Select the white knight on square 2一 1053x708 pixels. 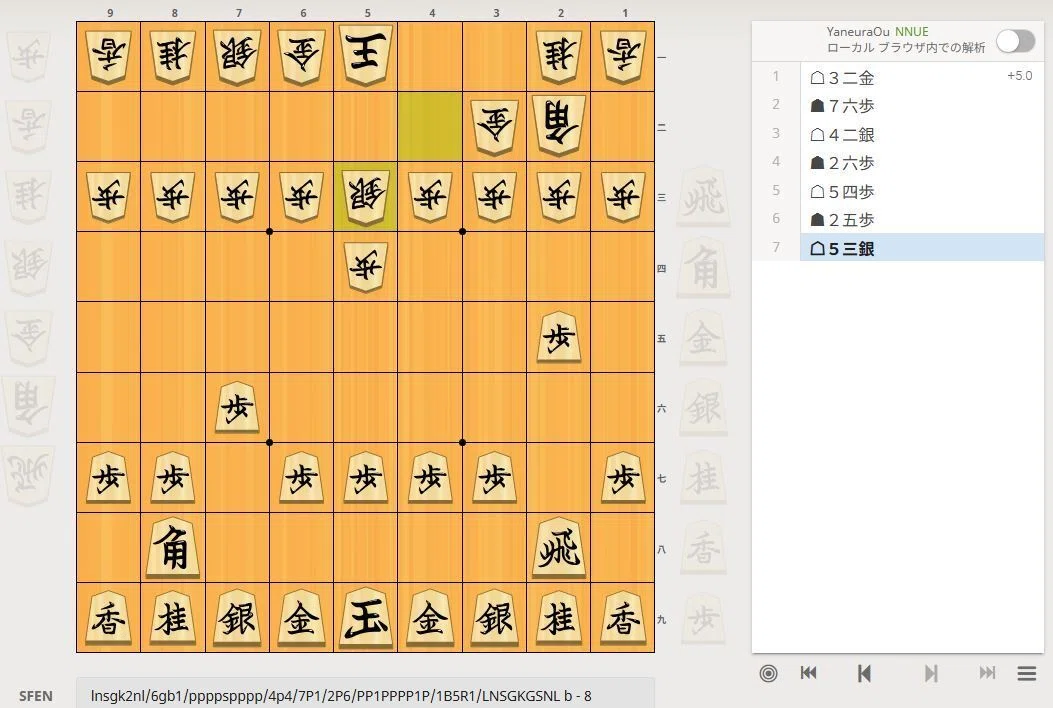[559, 55]
